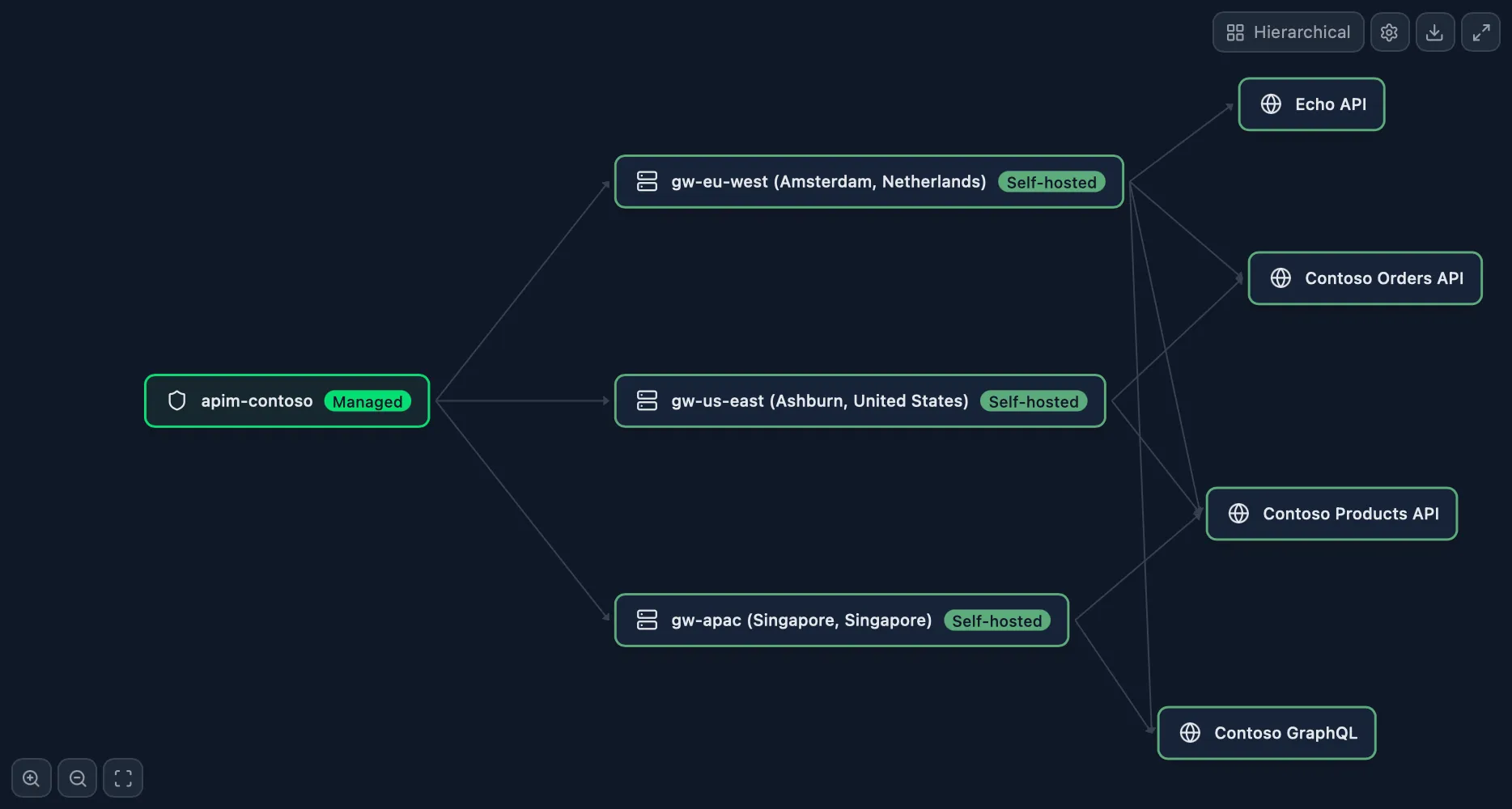Click the shield icon on apim-contoso node
The width and height of the screenshot is (1512, 809).
click(x=176, y=400)
